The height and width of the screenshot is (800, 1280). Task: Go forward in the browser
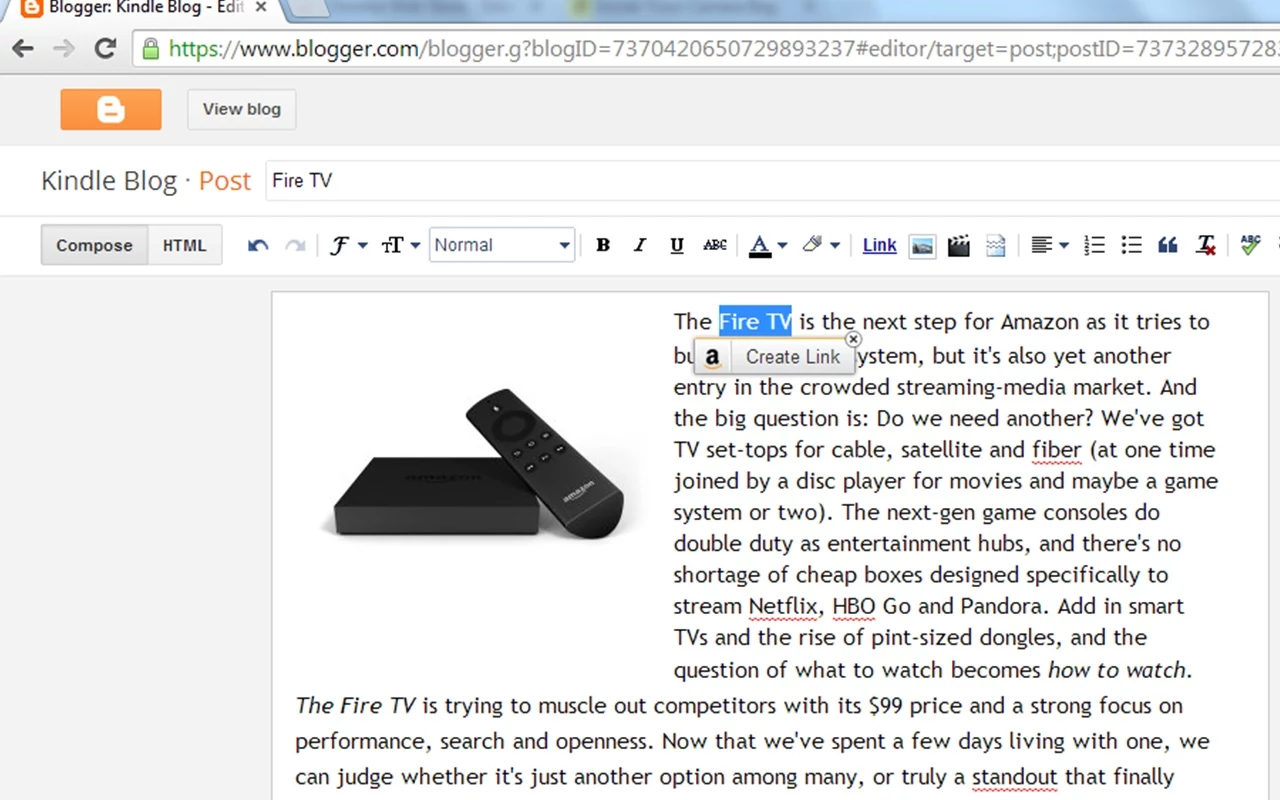pos(63,48)
